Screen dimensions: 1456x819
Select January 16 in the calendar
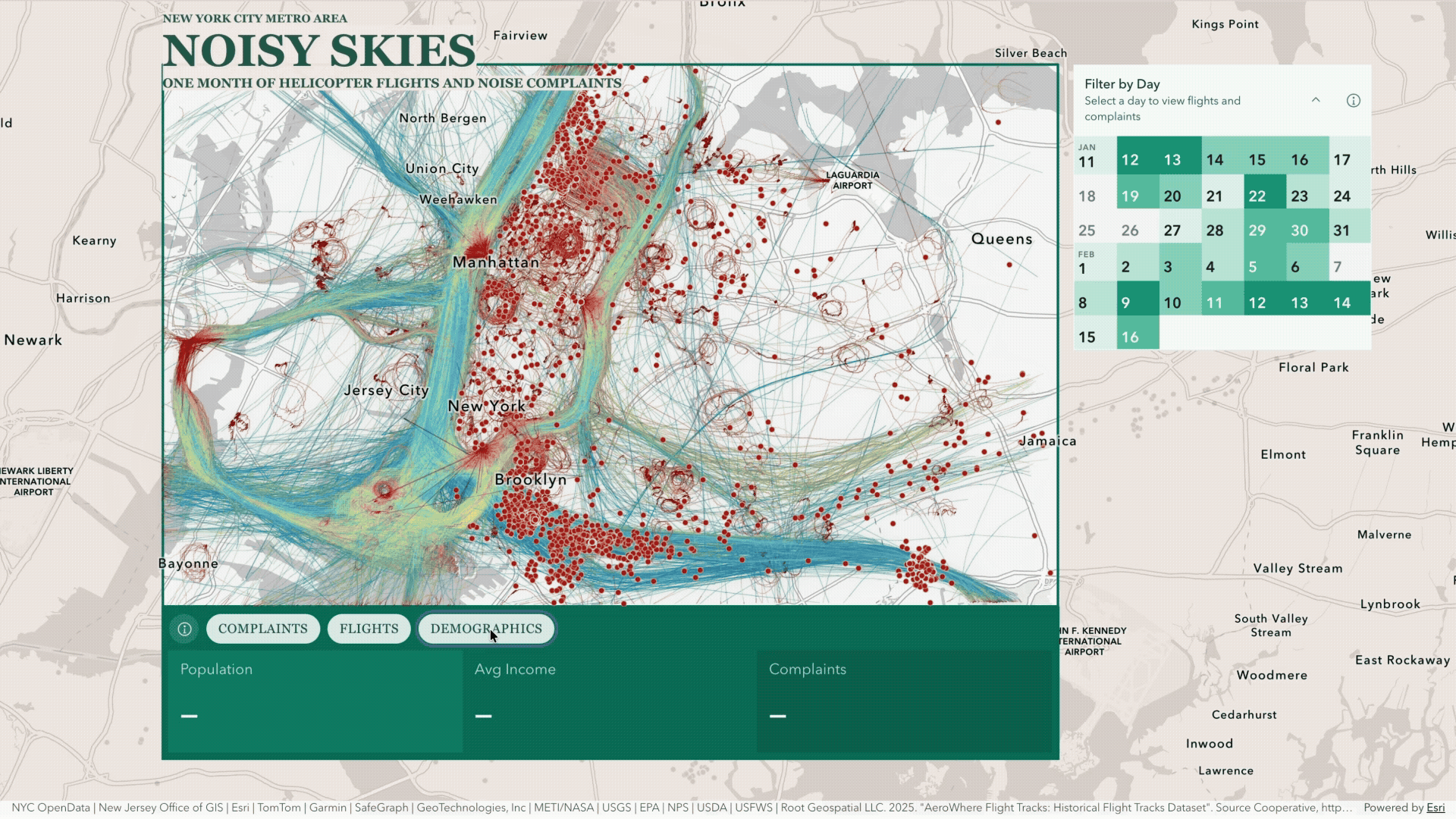pyautogui.click(x=1307, y=155)
